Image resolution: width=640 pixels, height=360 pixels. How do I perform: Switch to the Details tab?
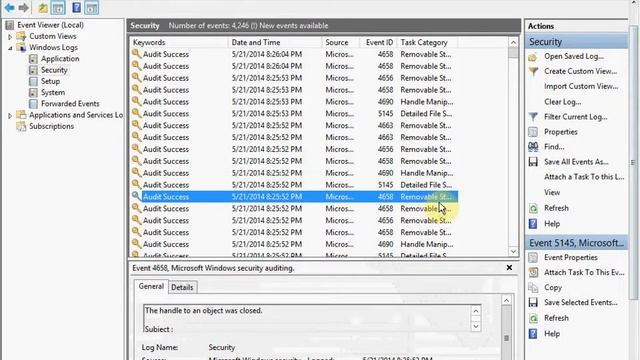pyautogui.click(x=182, y=287)
